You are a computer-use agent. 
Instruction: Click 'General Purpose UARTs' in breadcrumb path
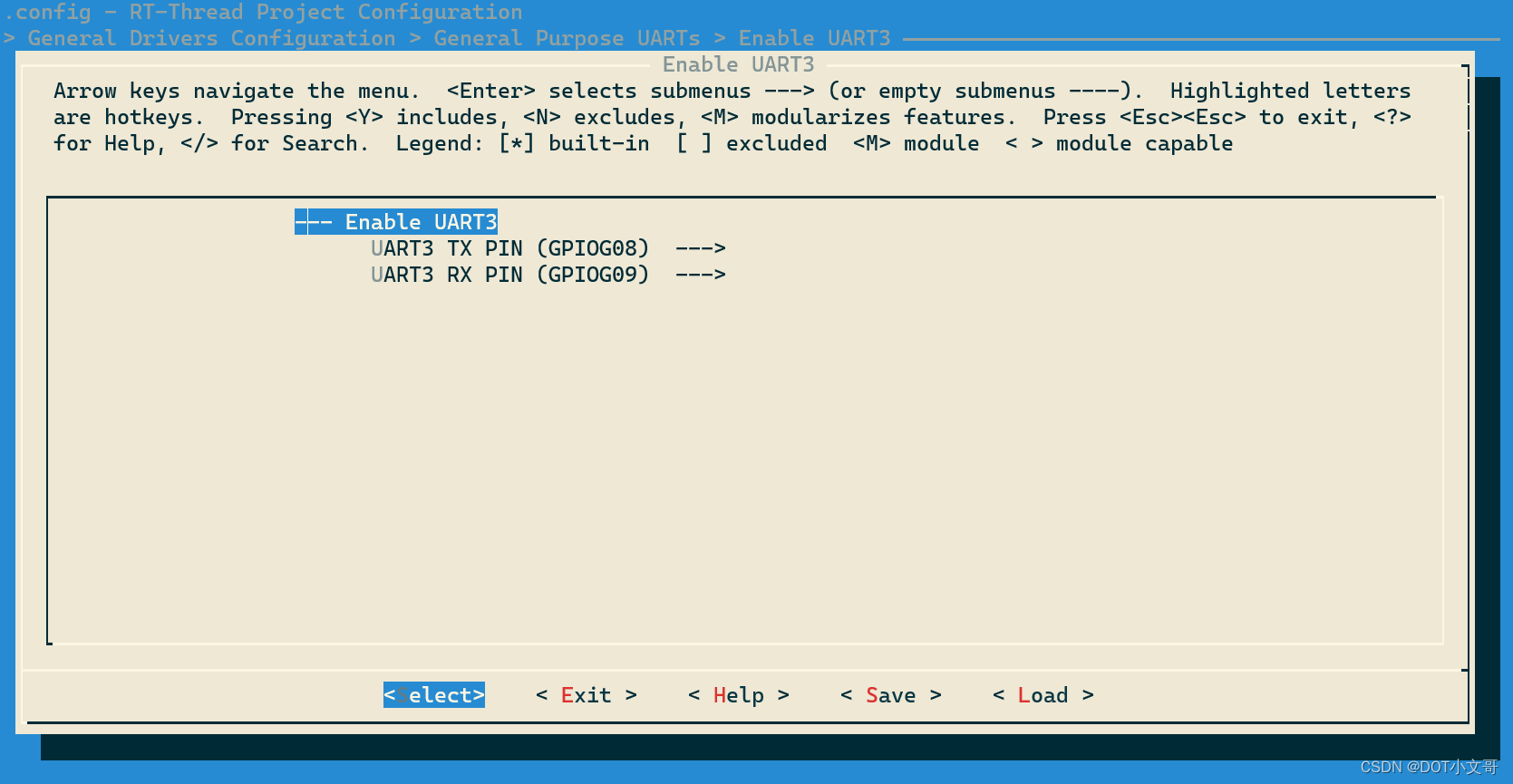567,38
